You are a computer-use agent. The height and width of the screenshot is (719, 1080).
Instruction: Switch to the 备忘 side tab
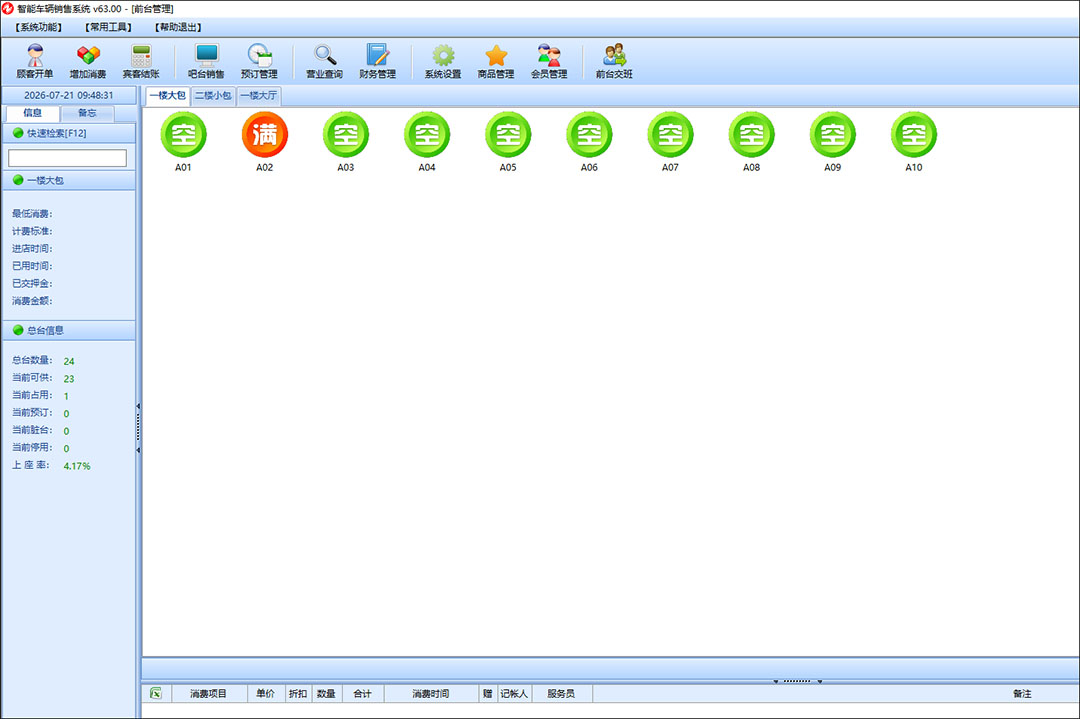pos(87,113)
